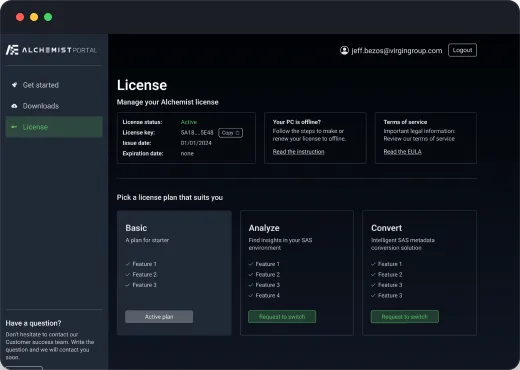The height and width of the screenshot is (370, 520).
Task: Click the rocket icon beside Get started
Action: (14, 85)
